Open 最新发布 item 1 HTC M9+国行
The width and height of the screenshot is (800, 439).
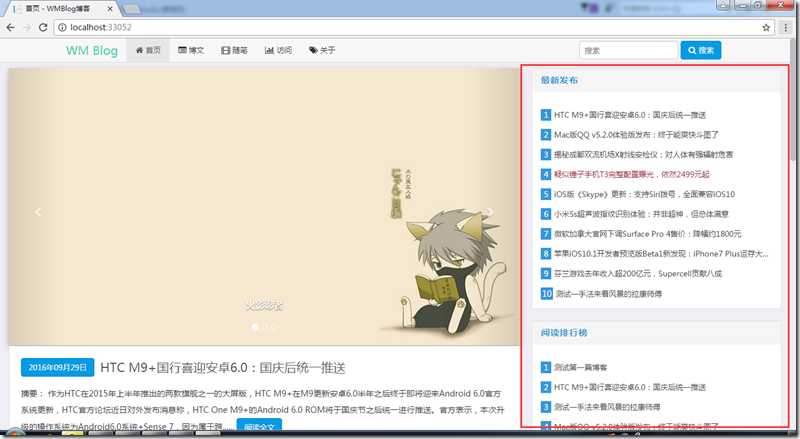tap(630, 115)
